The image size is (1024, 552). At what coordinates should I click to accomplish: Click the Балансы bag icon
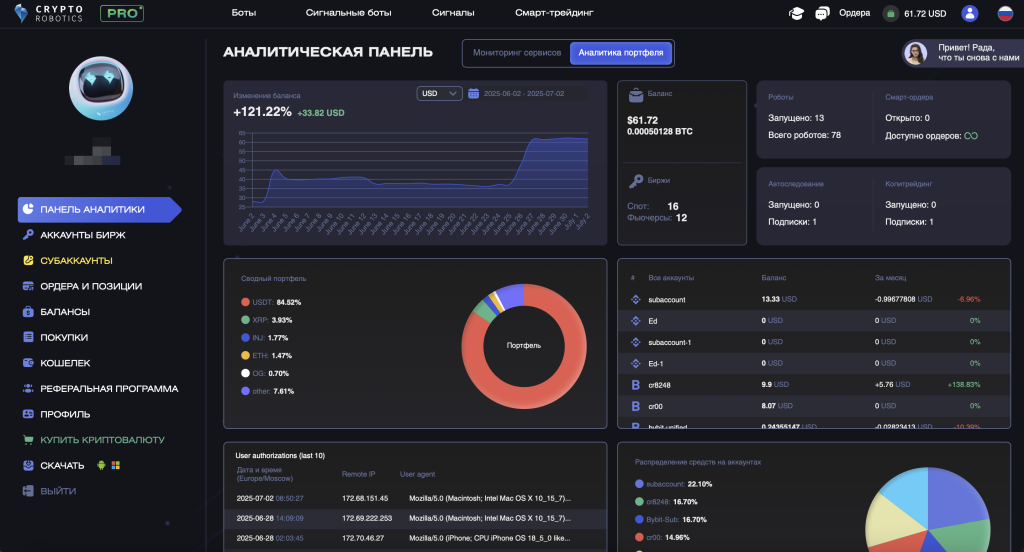tap(28, 312)
